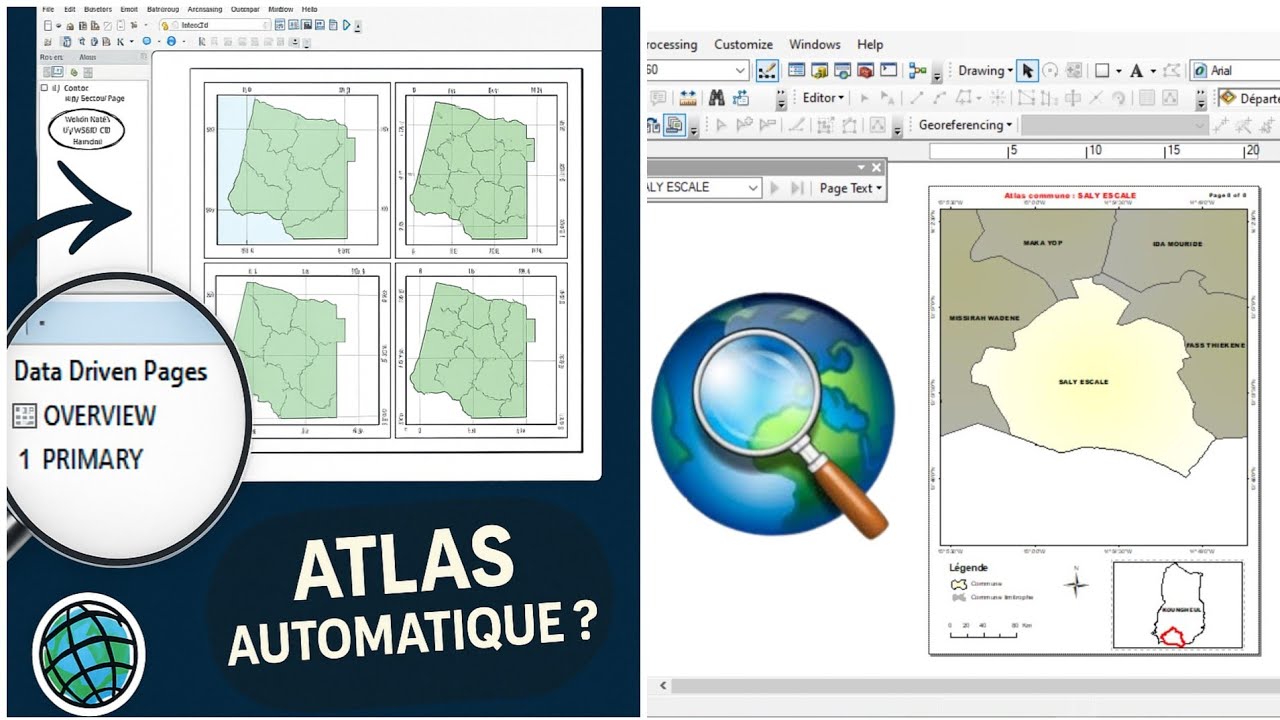This screenshot has width=1280, height=720.
Task: Click the Measure ruler tool
Action: coord(688,98)
